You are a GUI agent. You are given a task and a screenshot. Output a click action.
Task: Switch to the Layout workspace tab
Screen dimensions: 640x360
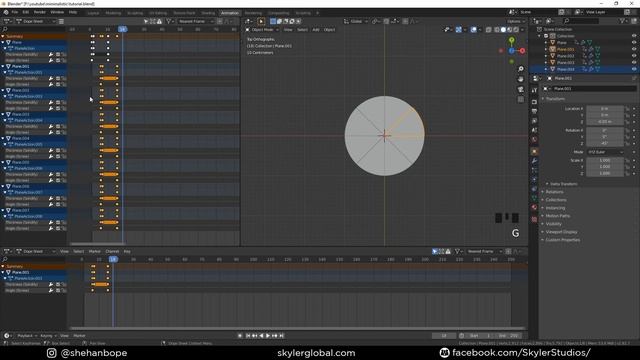click(93, 13)
